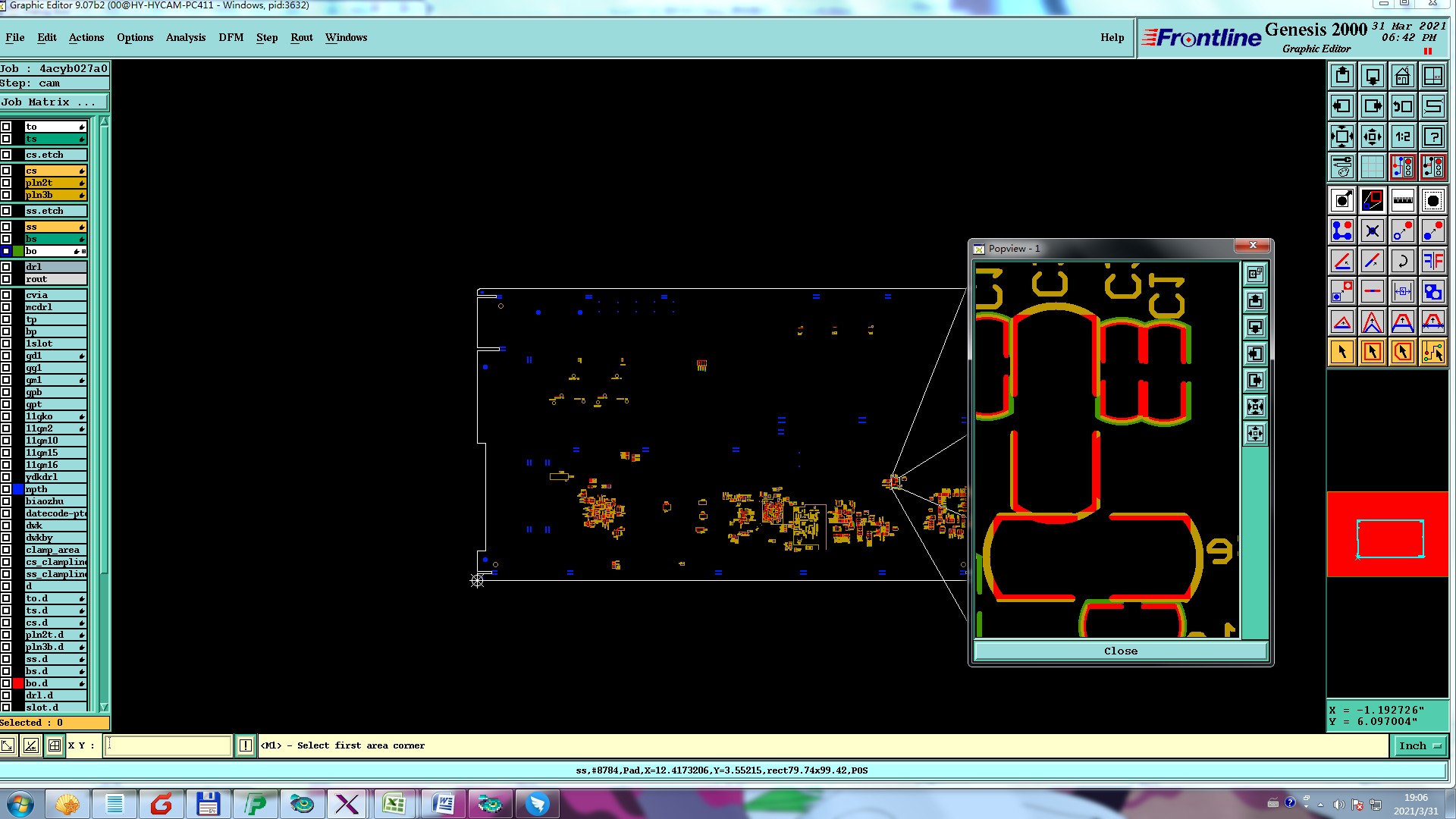Open the Inch units dropdown

(x=1419, y=745)
